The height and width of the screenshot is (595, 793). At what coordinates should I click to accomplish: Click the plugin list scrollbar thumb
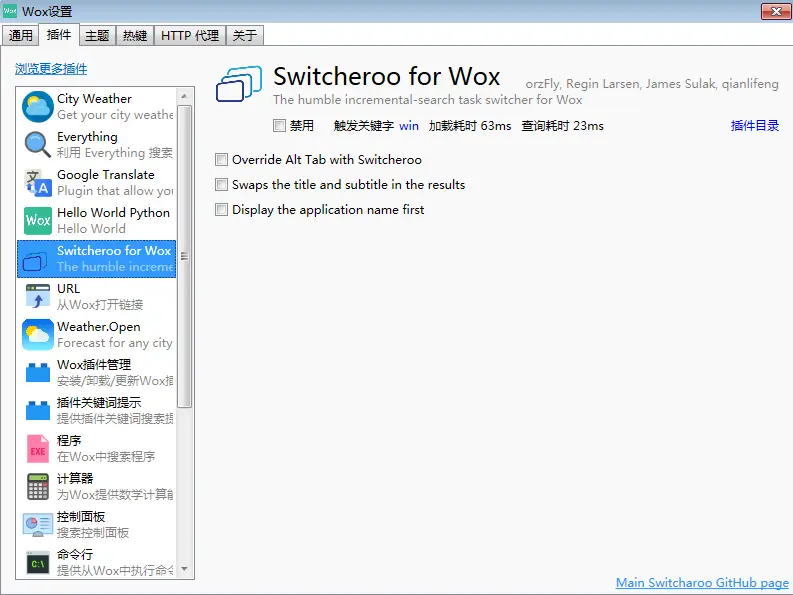pyautogui.click(x=184, y=256)
